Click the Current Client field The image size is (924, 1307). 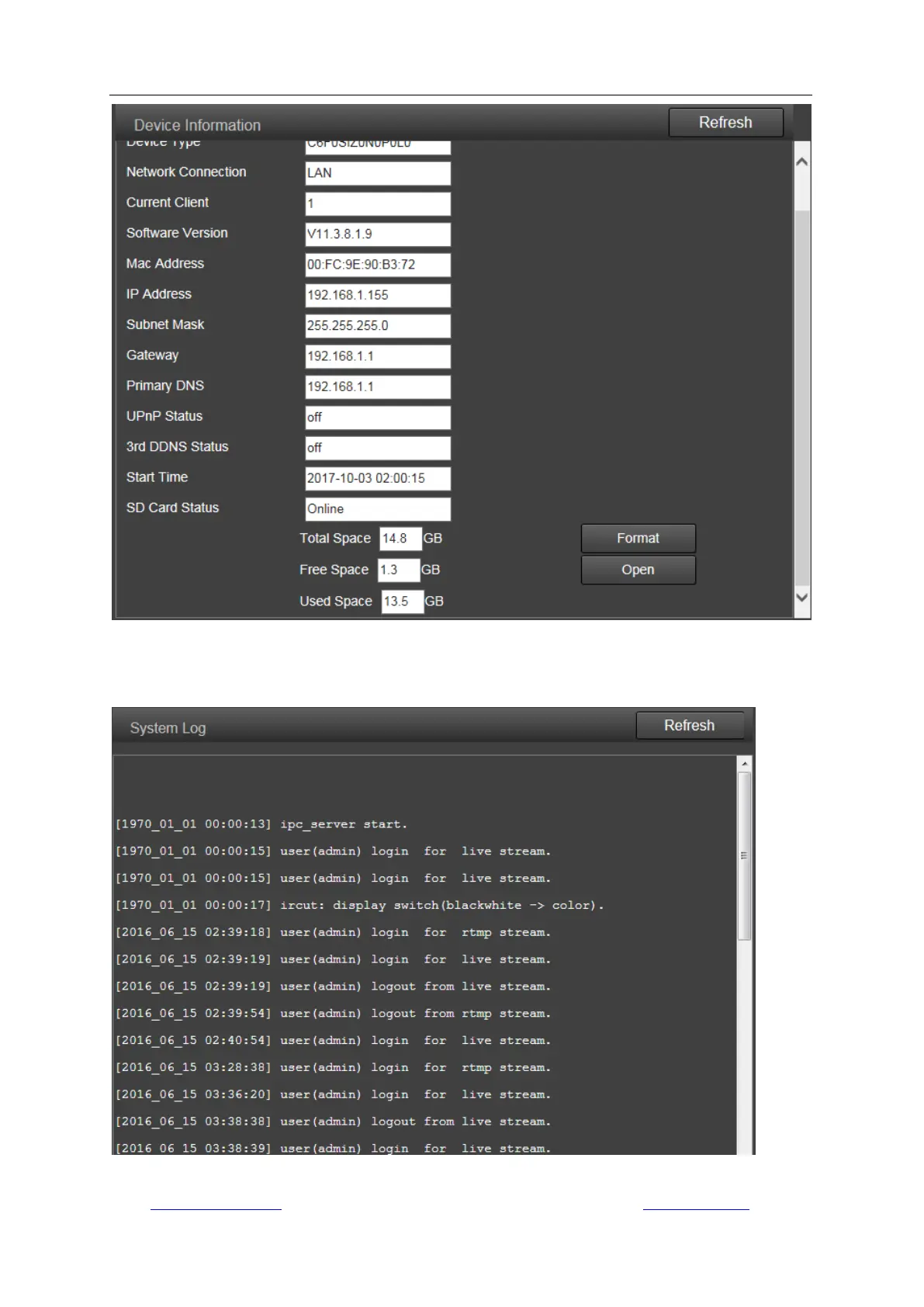pyautogui.click(x=378, y=203)
